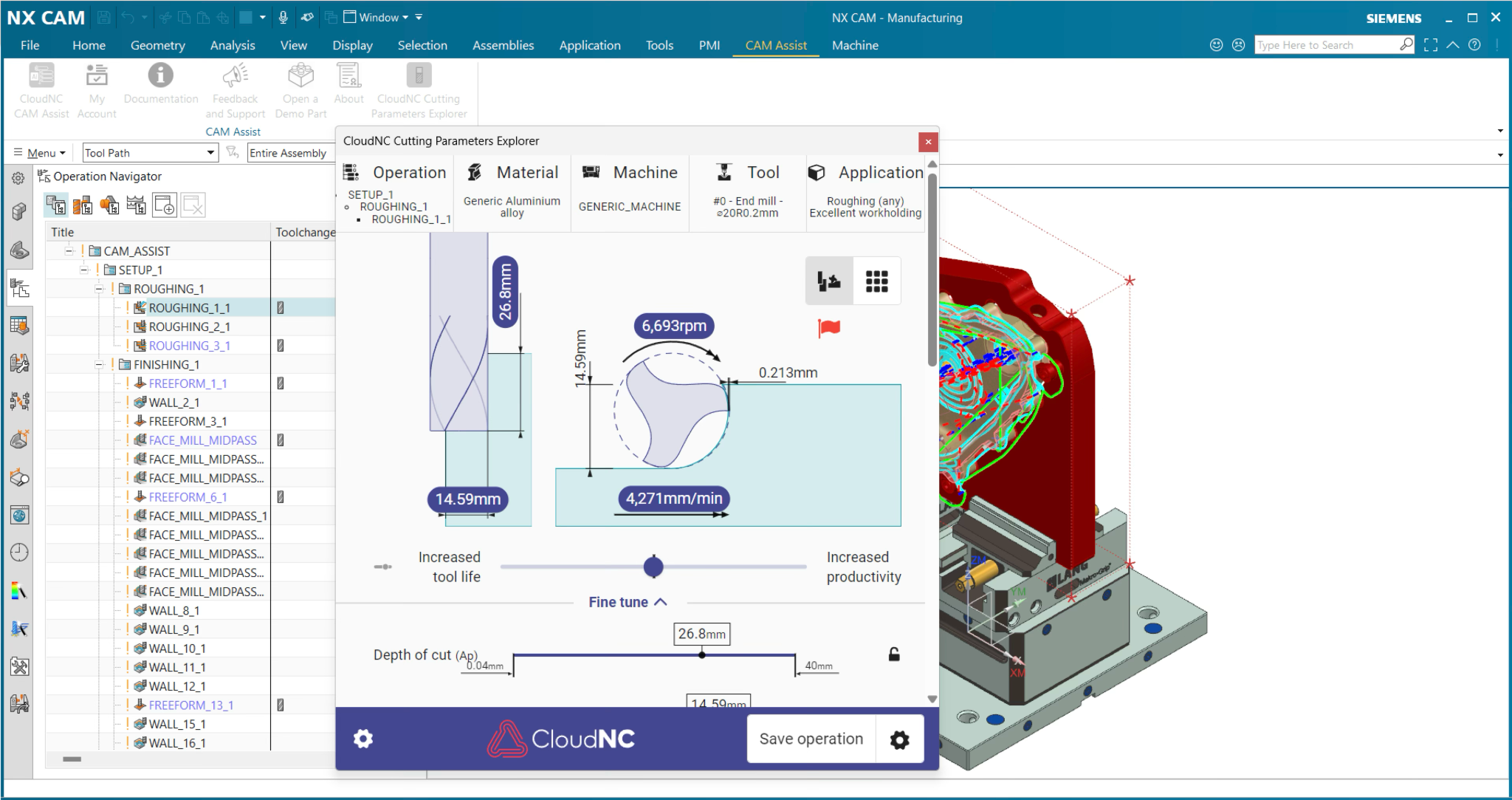
Task: Open the Material section in explorer
Action: (x=512, y=192)
